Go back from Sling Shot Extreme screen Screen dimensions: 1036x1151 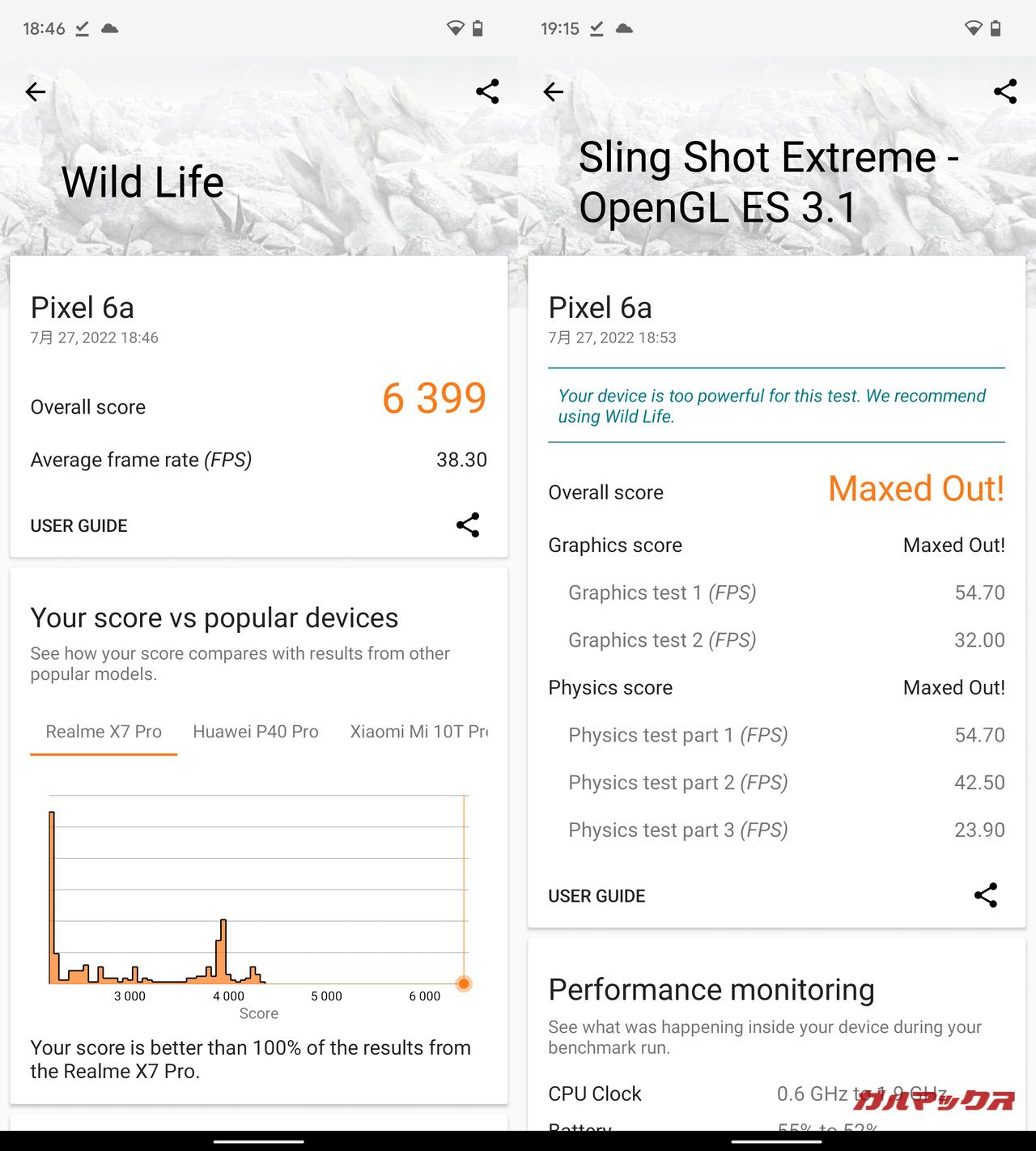pos(554,92)
